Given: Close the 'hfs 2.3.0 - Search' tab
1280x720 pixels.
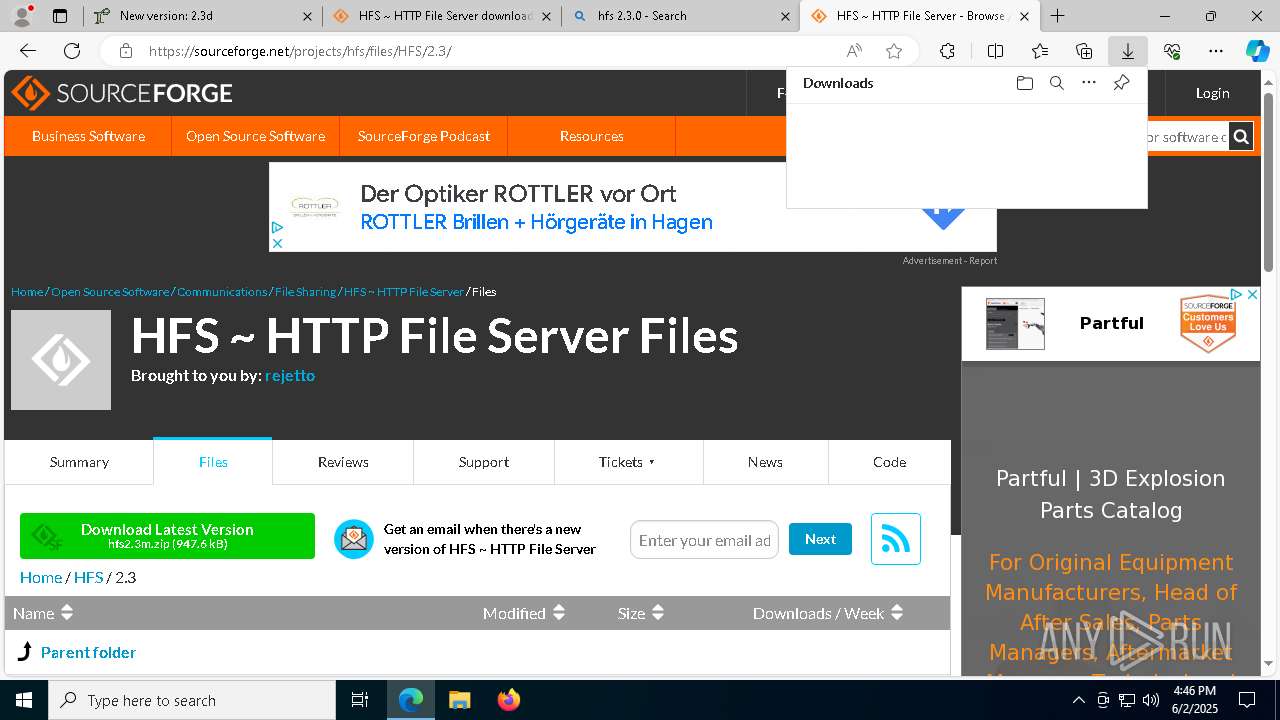Looking at the screenshot, I should pos(785,16).
